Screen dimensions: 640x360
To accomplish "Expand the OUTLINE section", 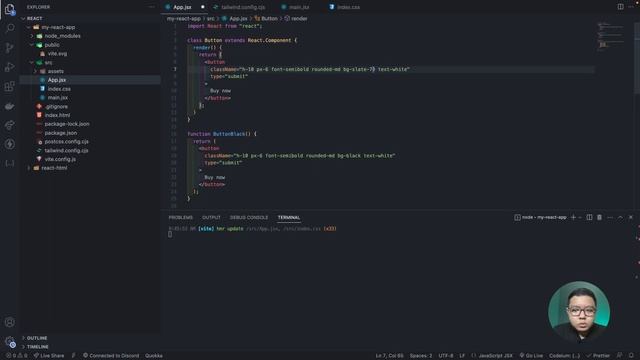I will tap(37, 338).
